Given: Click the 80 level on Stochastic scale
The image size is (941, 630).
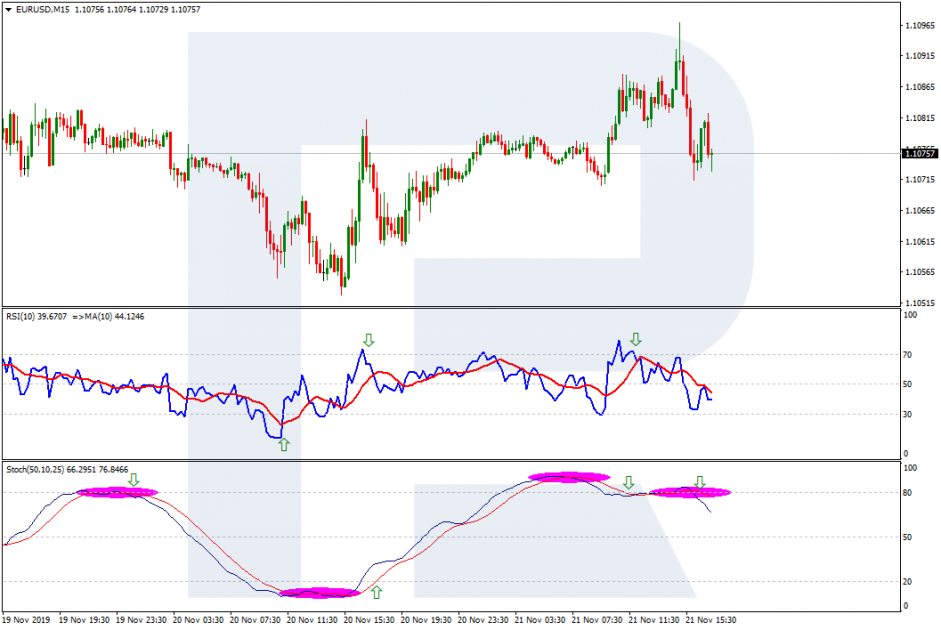Looking at the screenshot, I should 907,493.
